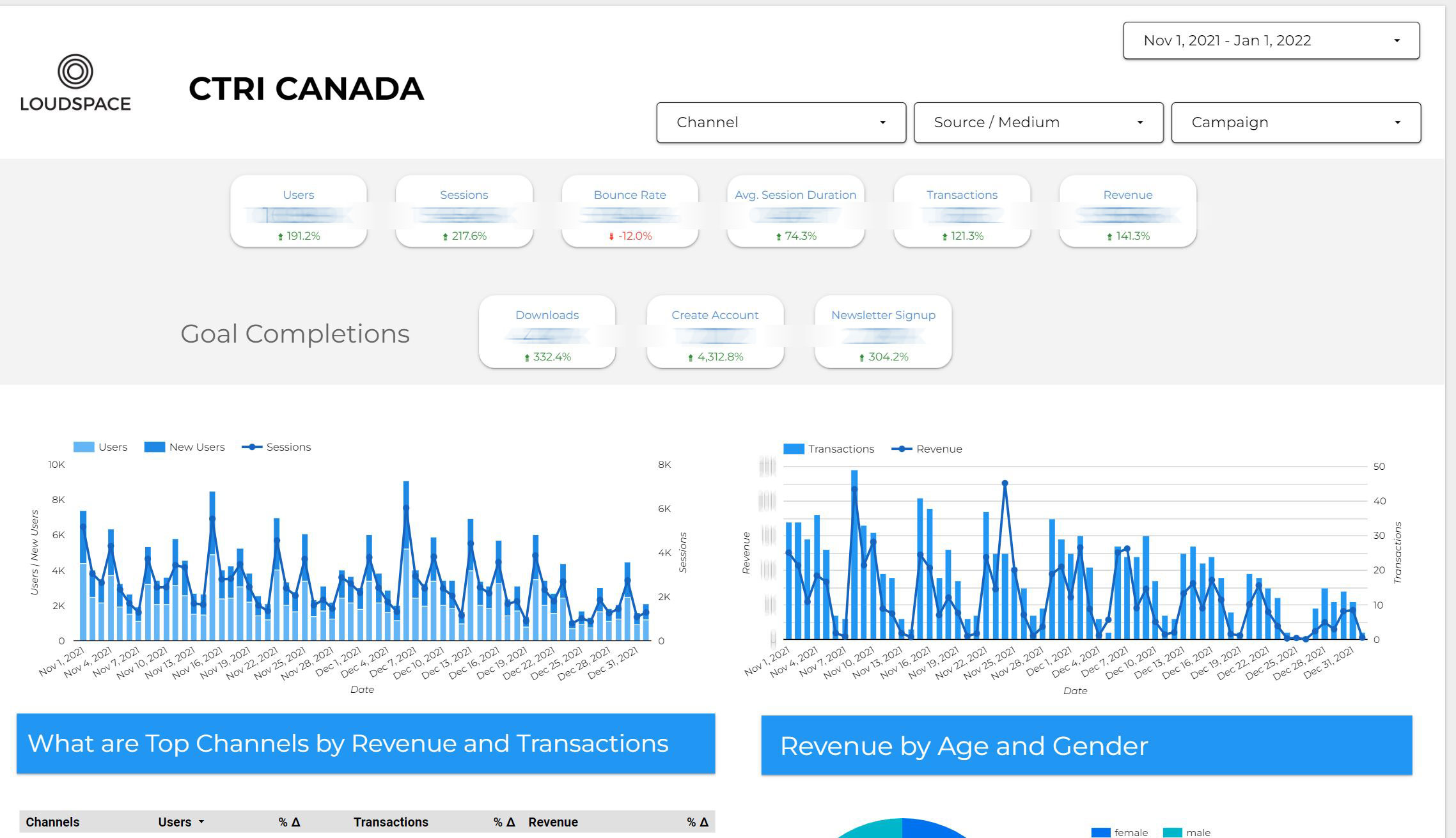1456x838 pixels.
Task: Click the Dec 7, 2021 peak bar in users chart
Action: tap(406, 561)
